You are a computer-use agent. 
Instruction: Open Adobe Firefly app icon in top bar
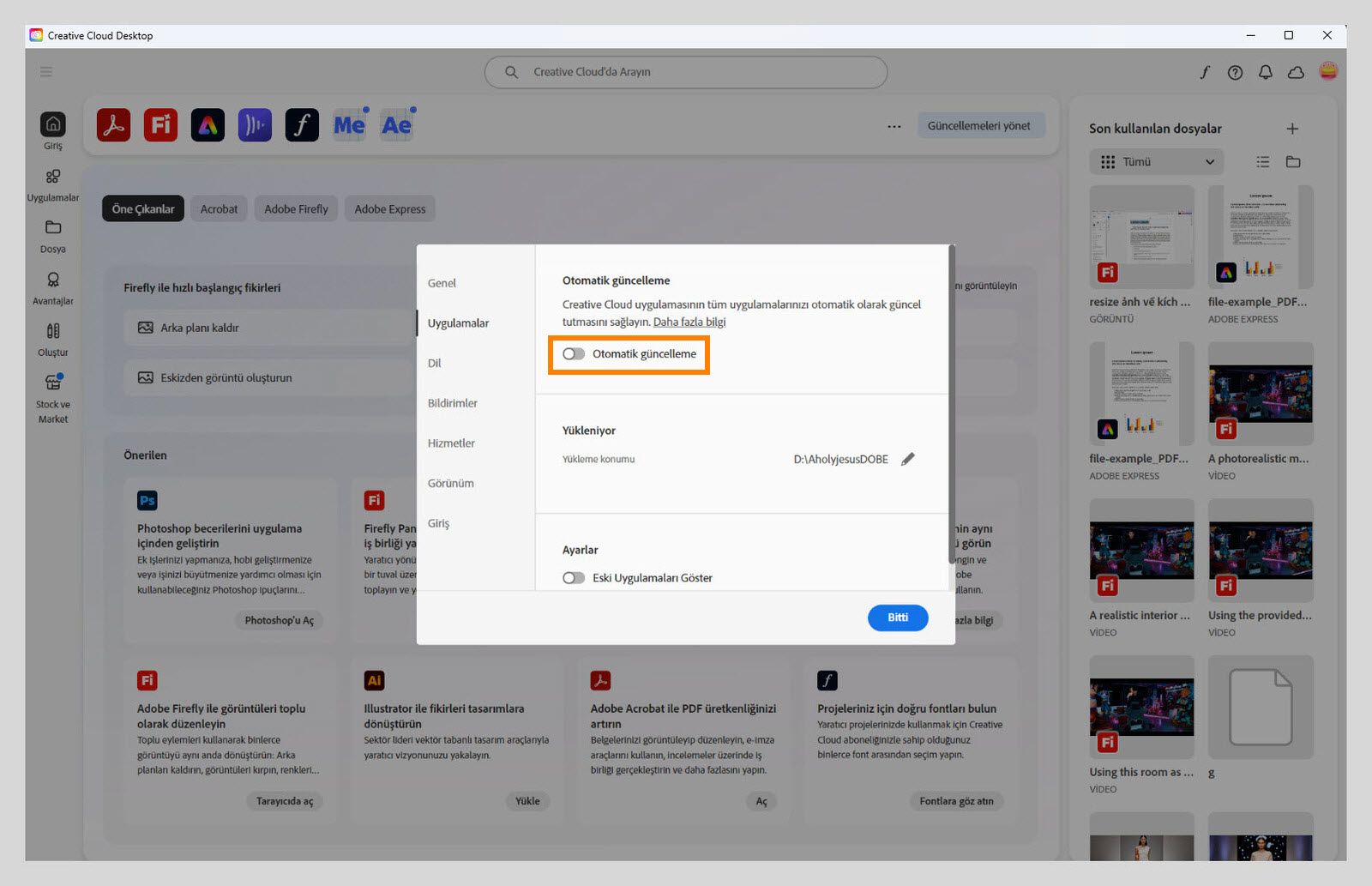pyautogui.click(x=160, y=125)
